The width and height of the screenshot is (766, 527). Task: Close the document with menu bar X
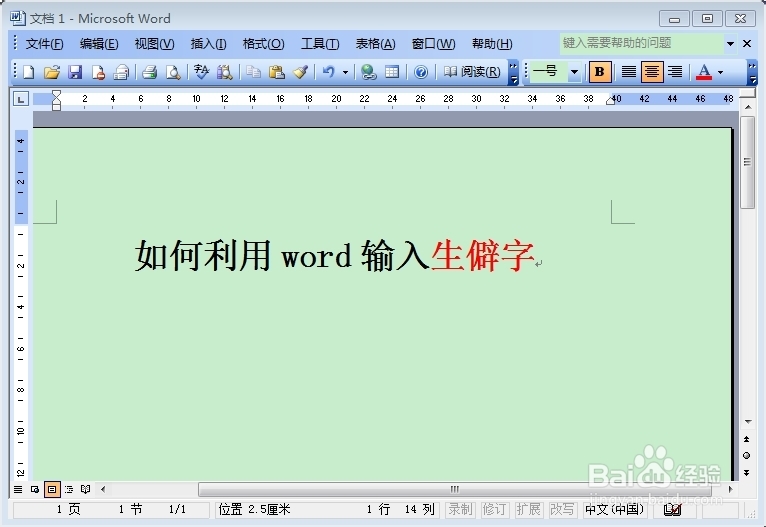point(747,44)
